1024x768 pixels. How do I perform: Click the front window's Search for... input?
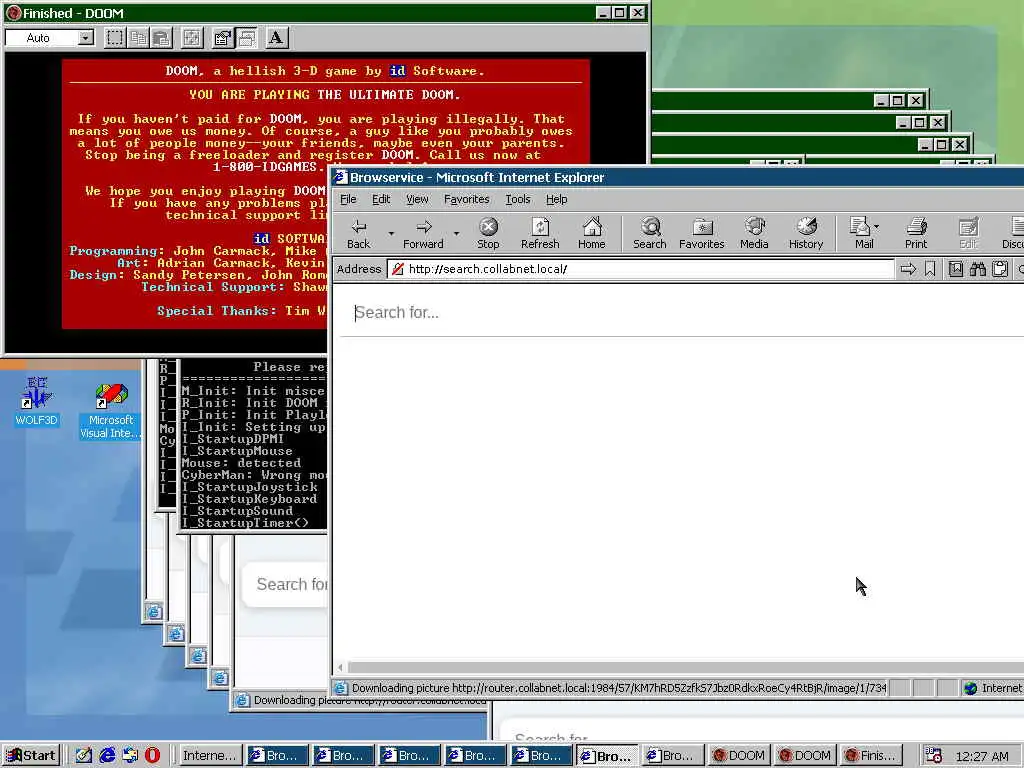point(681,313)
